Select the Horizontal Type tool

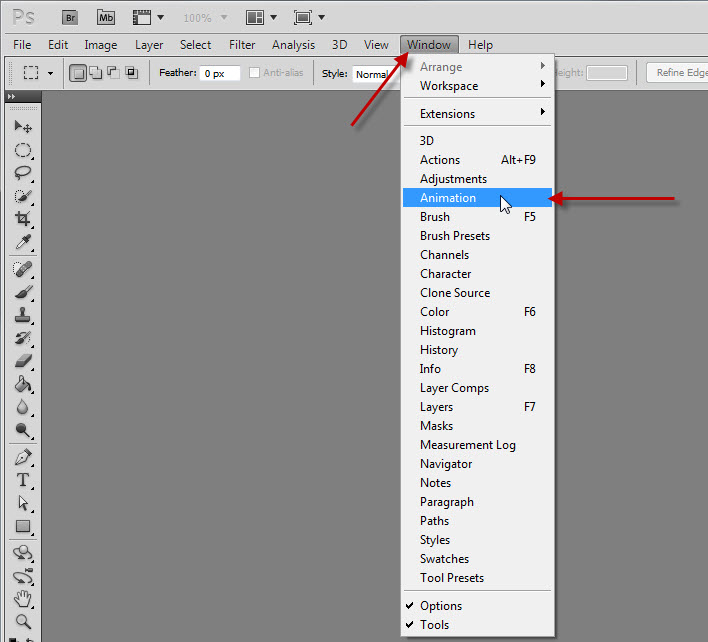tap(23, 480)
